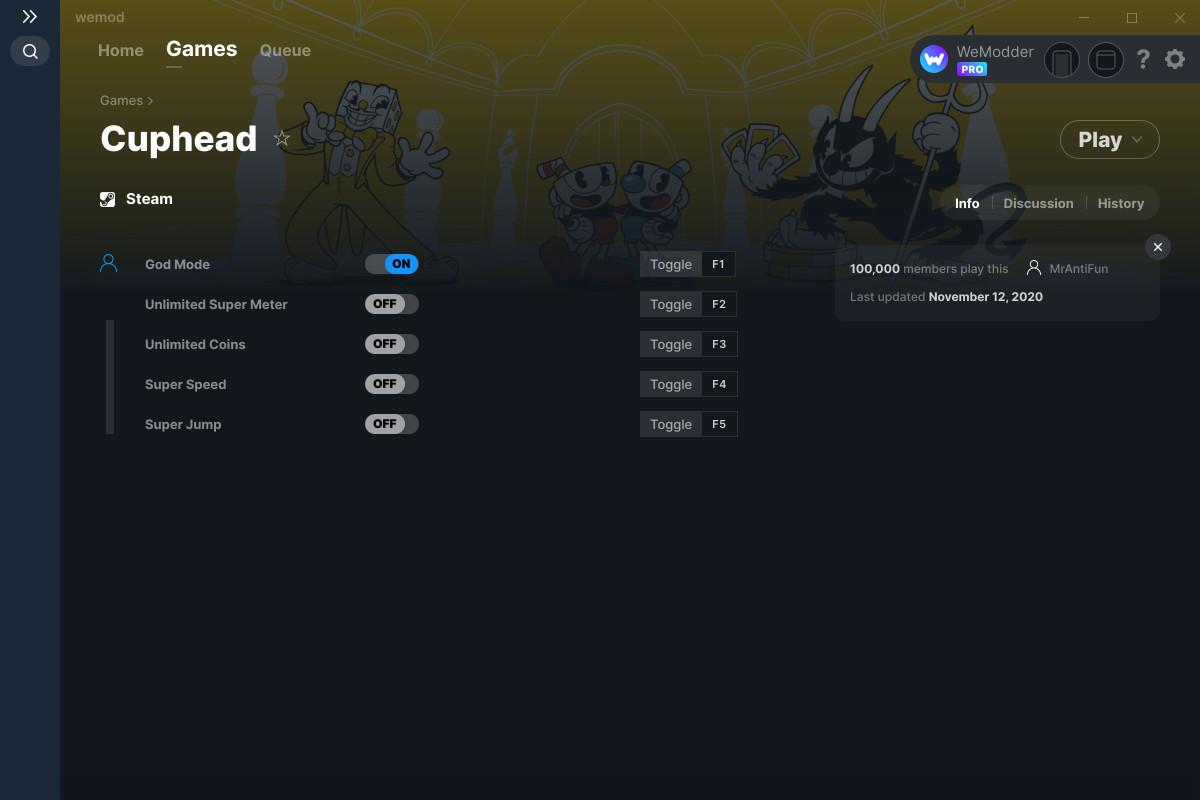Click the phone remote icon
Image resolution: width=1200 pixels, height=800 pixels.
click(x=1062, y=61)
